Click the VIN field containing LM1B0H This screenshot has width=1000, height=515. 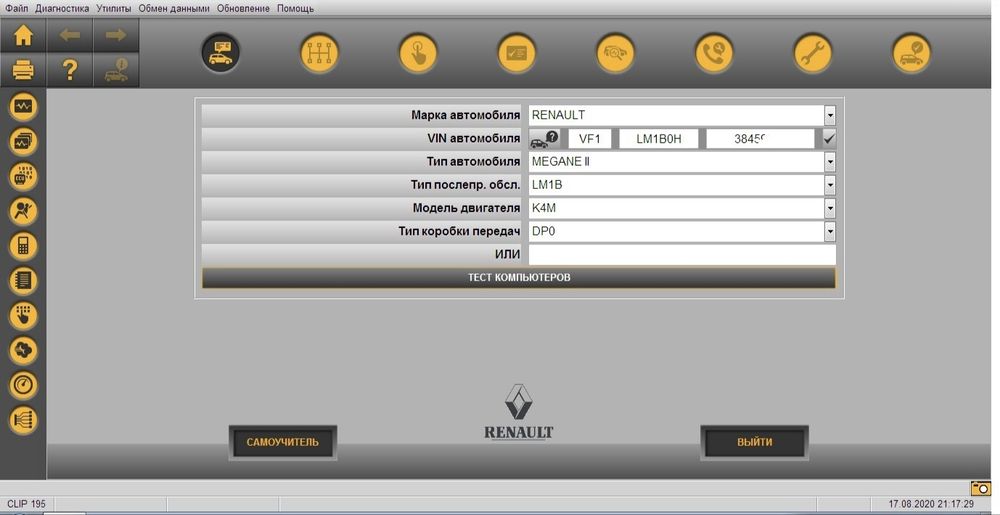coord(659,139)
